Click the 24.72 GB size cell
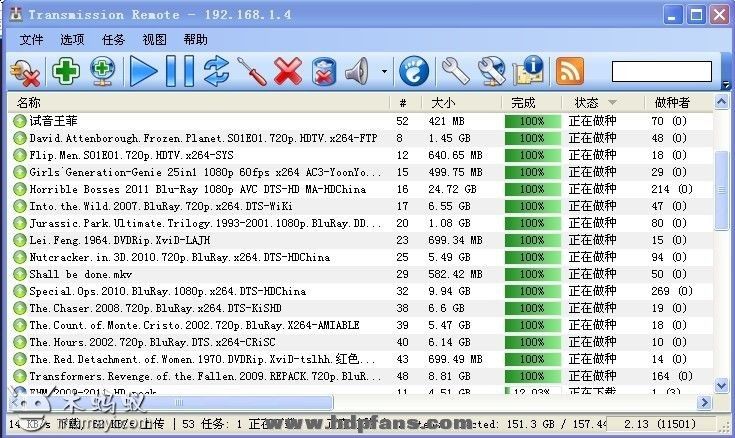 click(452, 189)
